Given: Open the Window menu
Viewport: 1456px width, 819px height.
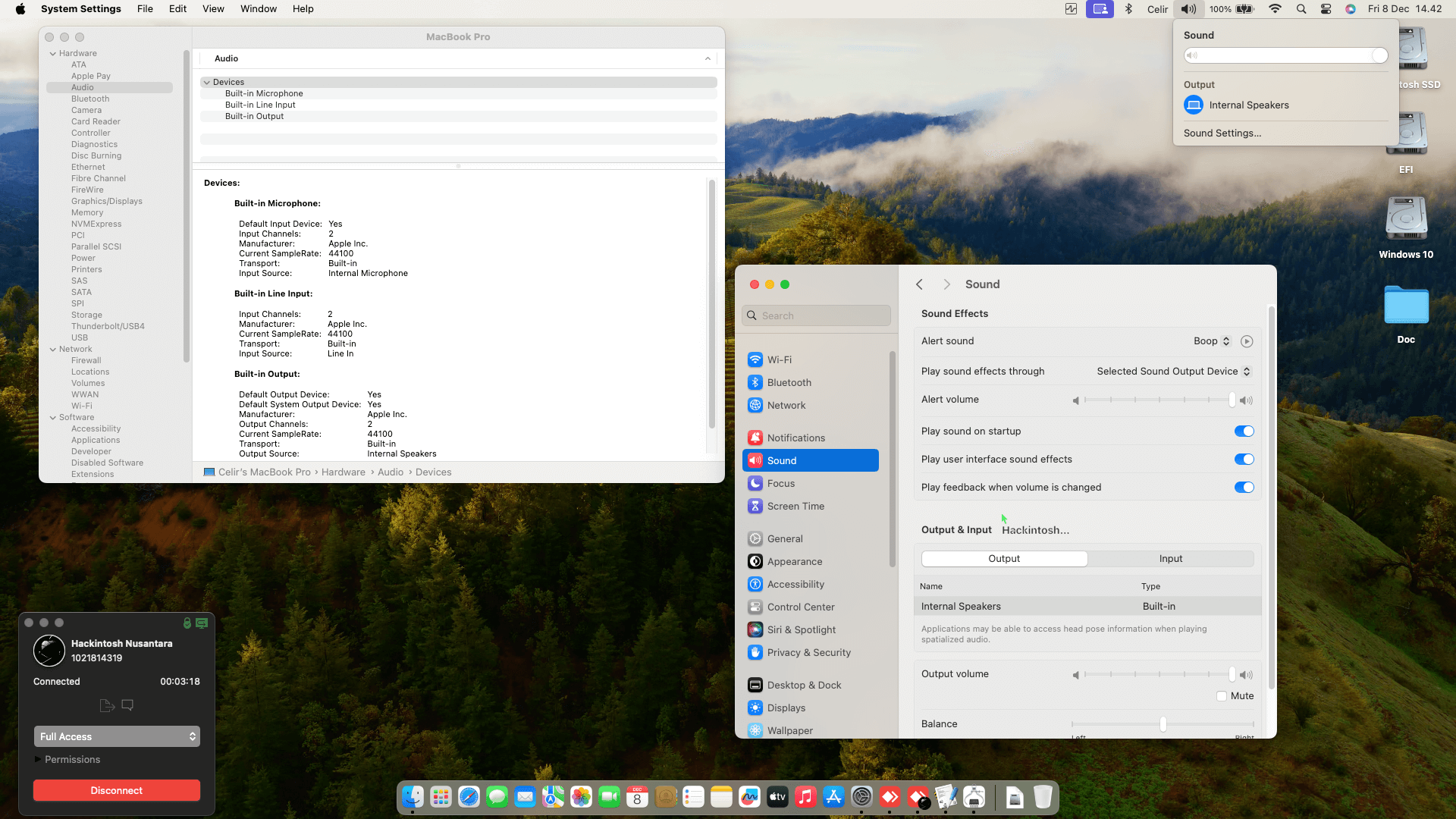Looking at the screenshot, I should tap(259, 9).
